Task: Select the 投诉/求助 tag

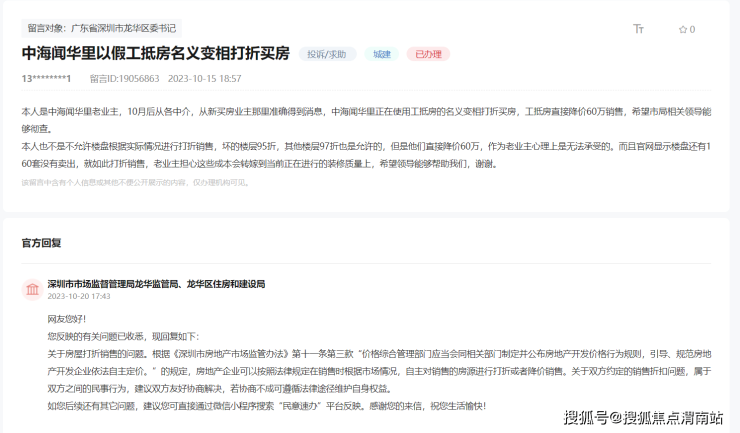Action: tap(327, 54)
